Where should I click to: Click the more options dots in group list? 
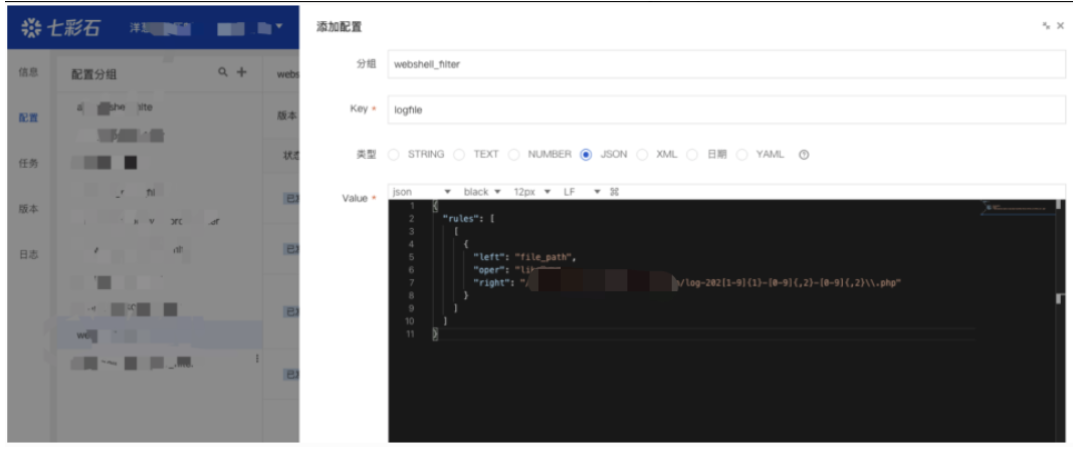pyautogui.click(x=257, y=359)
